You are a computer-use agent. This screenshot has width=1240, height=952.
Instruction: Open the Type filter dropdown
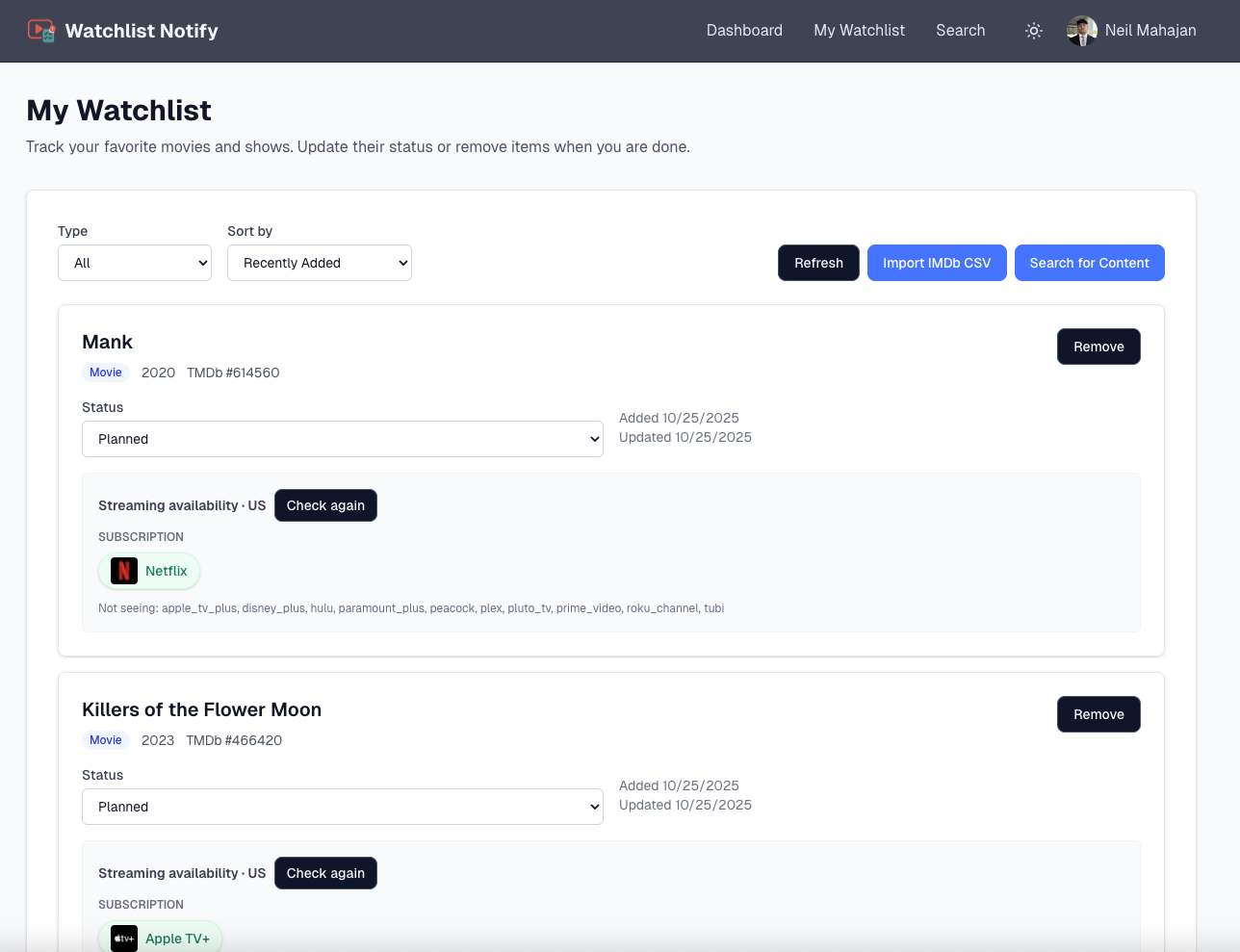(135, 262)
